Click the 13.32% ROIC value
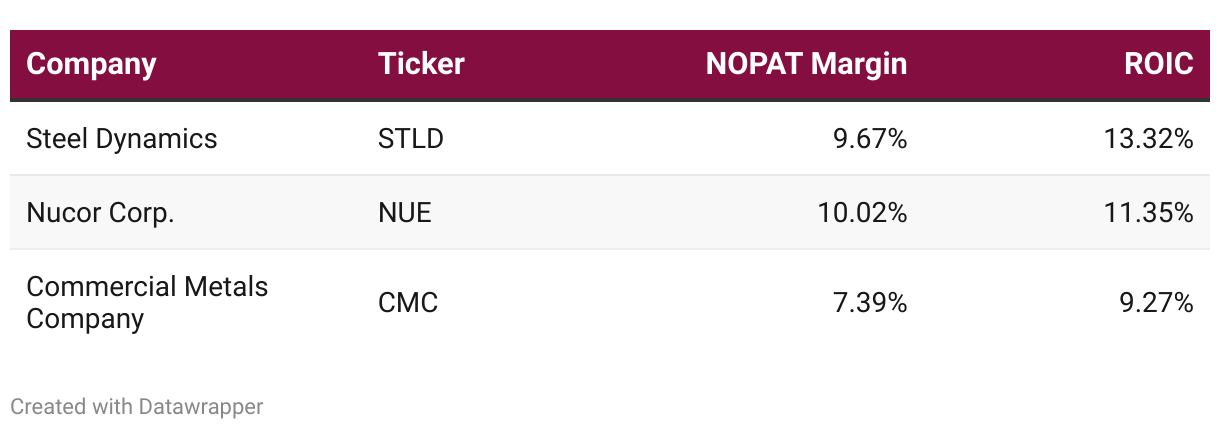This screenshot has width=1220, height=430. (1149, 138)
